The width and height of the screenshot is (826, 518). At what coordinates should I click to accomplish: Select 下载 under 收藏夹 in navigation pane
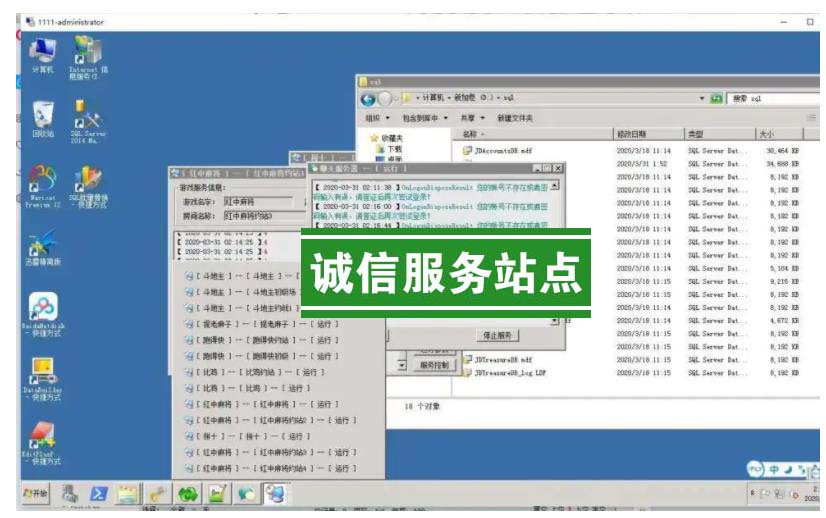click(x=394, y=148)
